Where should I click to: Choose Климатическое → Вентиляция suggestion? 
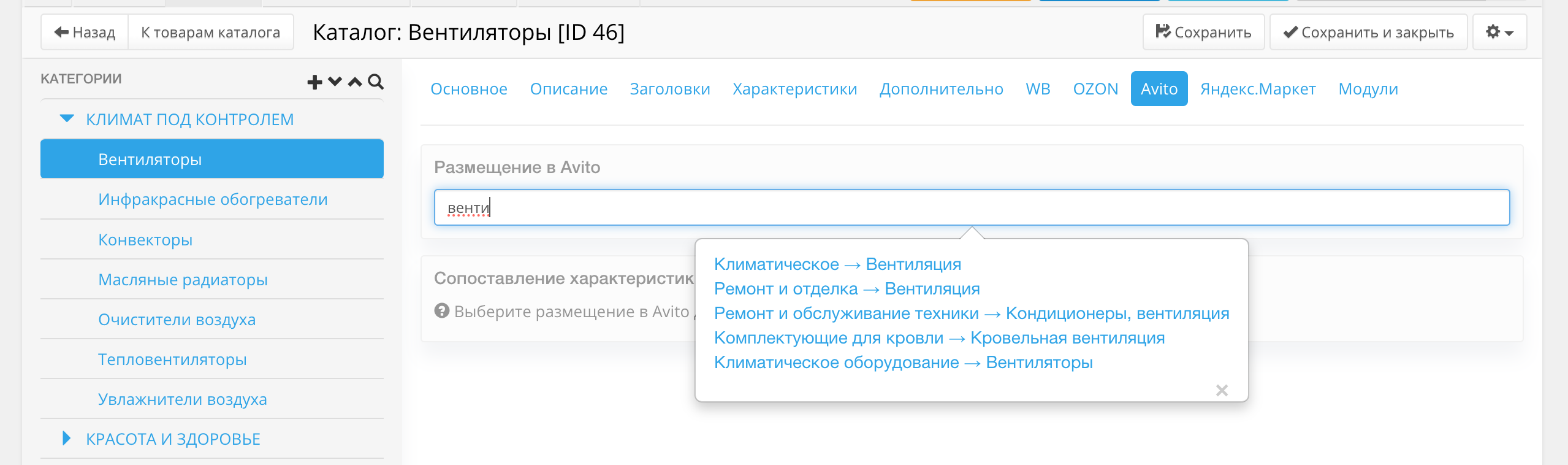837,264
